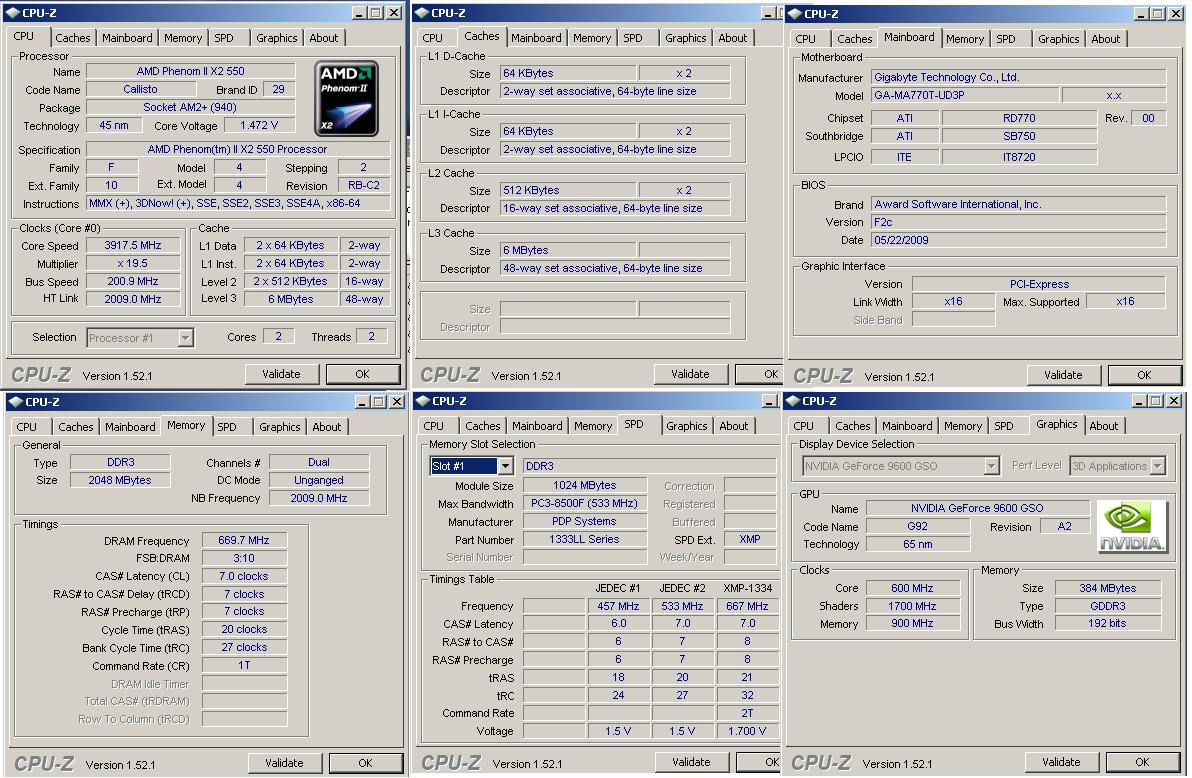Click the motherboard Model GA-MA770T-UD3P
1192x778 pixels.
click(964, 95)
